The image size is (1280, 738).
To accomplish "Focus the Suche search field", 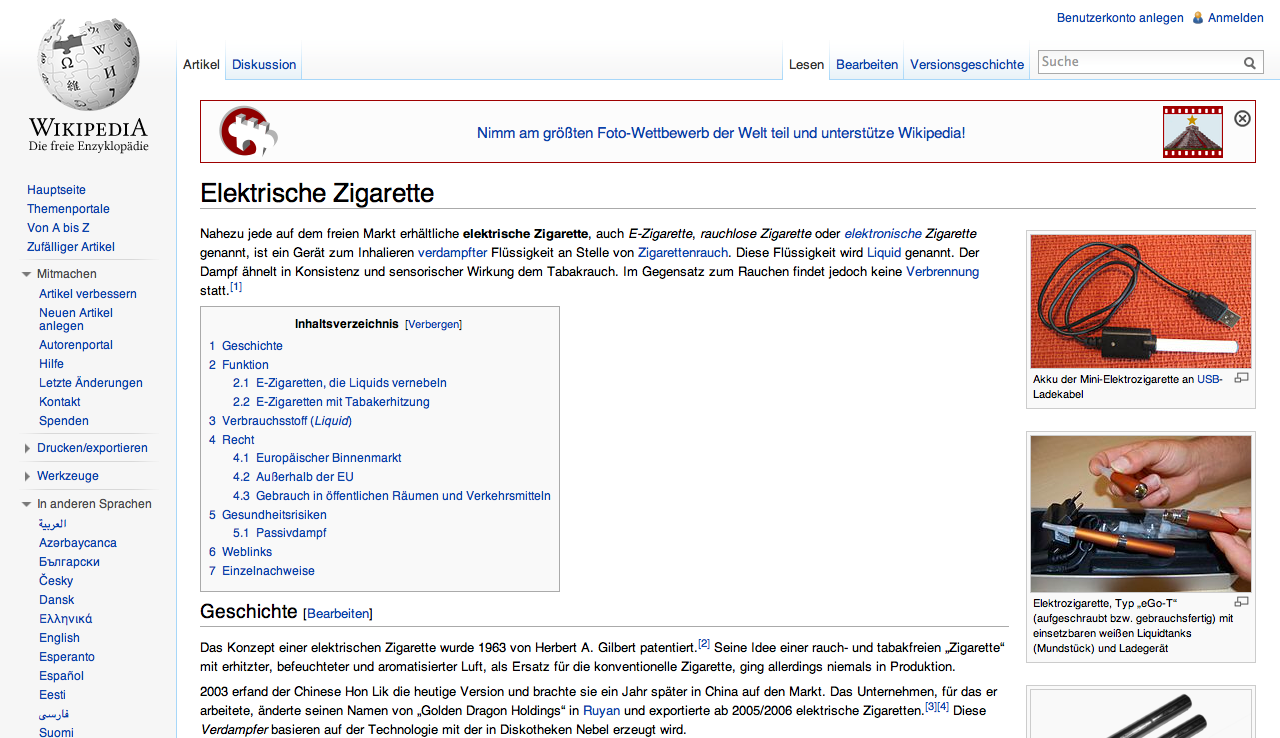I will [x=1139, y=62].
